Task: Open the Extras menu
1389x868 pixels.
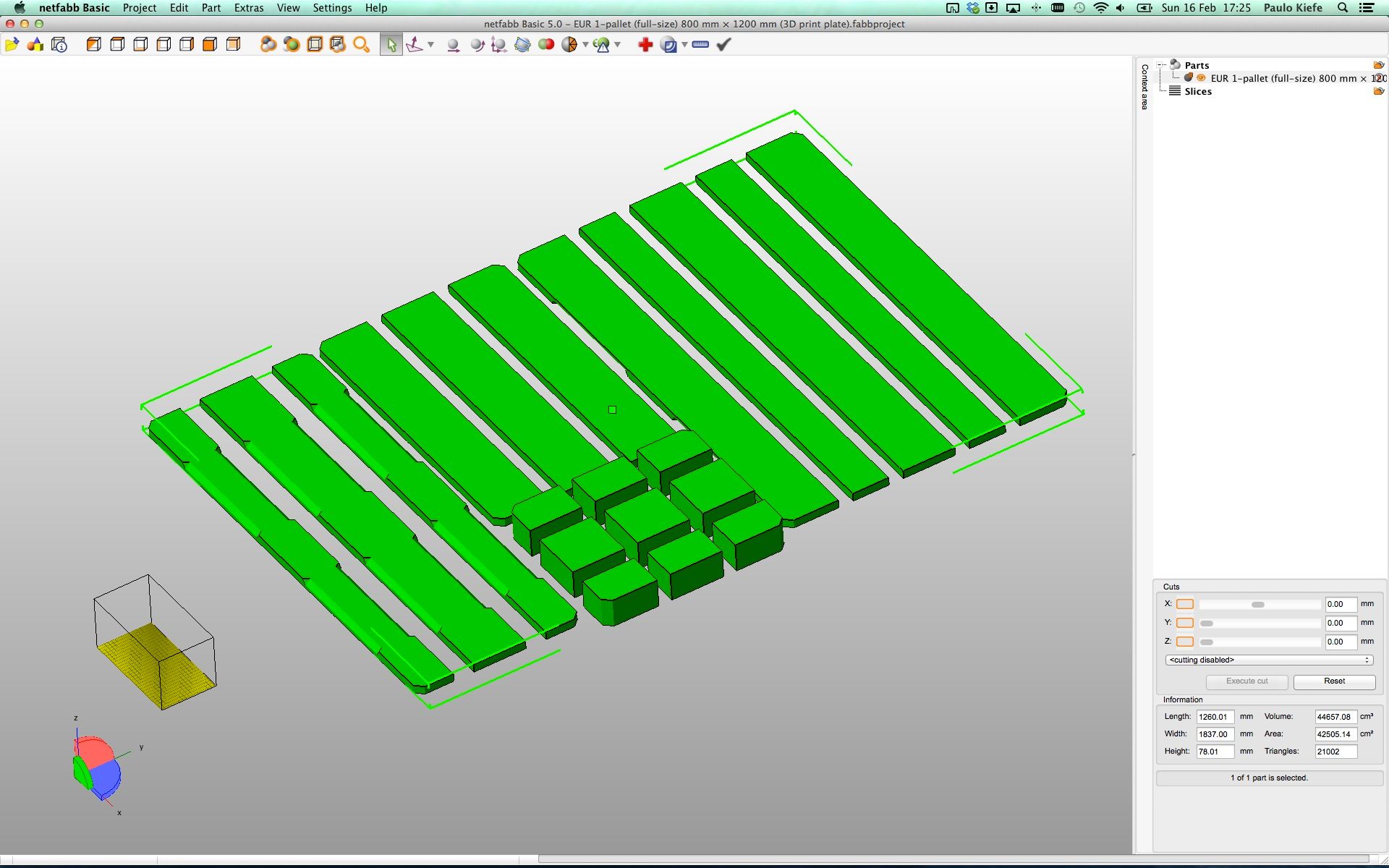Action: coord(248,8)
